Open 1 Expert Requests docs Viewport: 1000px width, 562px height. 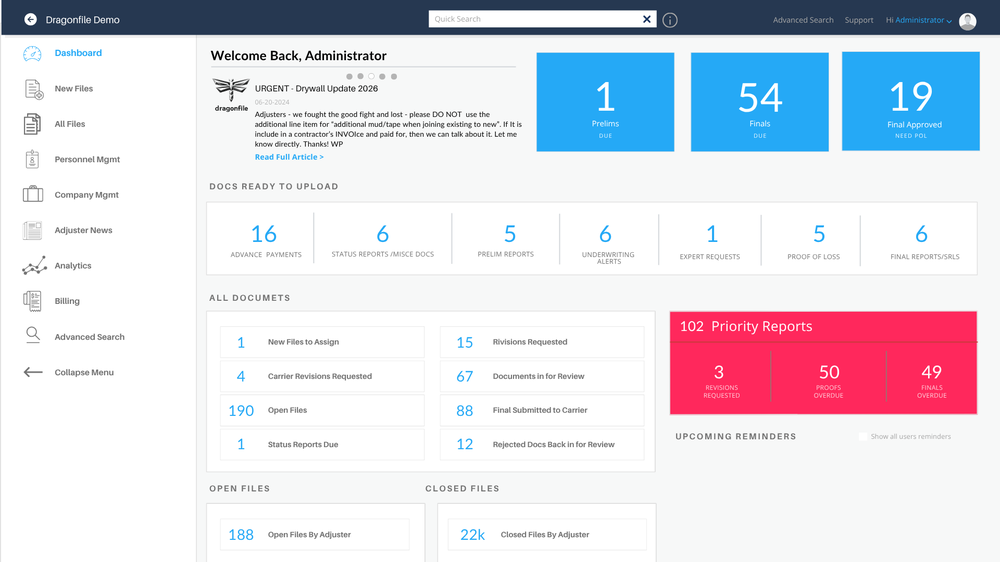pos(710,241)
